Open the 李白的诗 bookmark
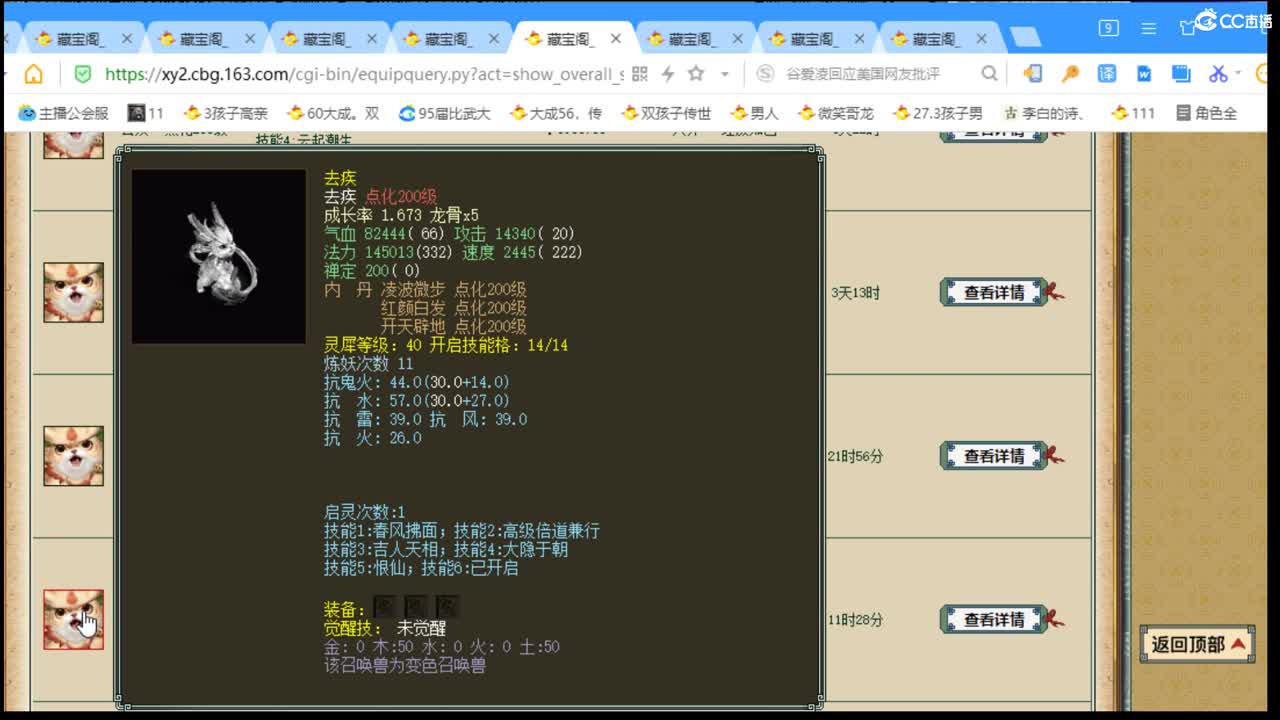This screenshot has width=1280, height=720. coord(1044,113)
